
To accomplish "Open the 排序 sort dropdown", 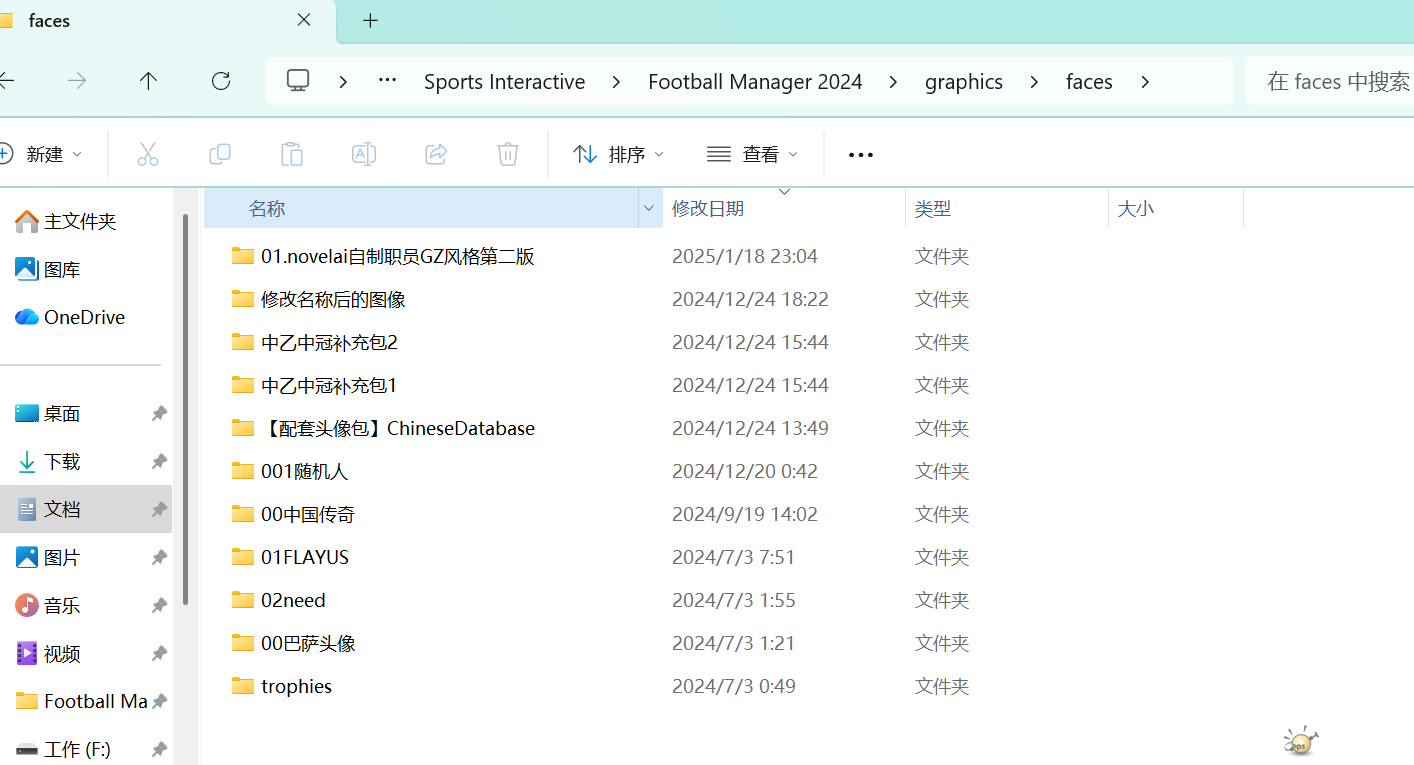I will click(618, 154).
